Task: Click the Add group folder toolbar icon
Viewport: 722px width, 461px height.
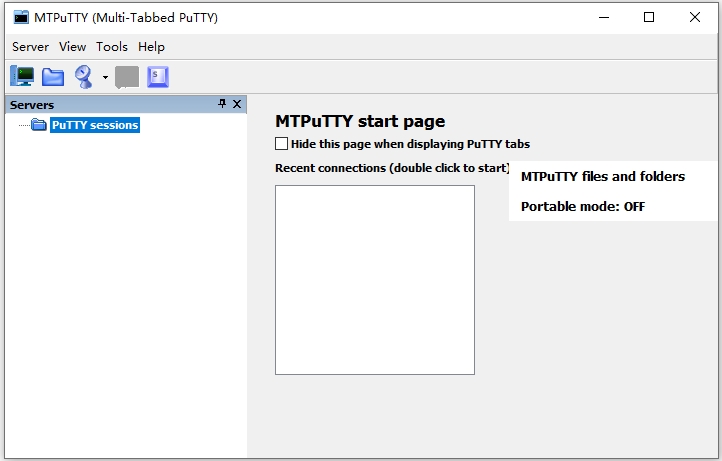Action: [53, 77]
